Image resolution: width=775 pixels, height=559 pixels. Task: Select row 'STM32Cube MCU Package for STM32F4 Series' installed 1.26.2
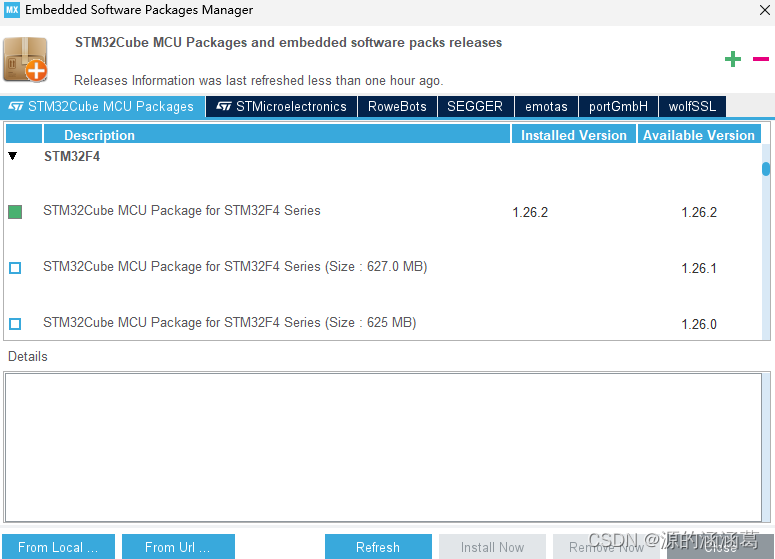(182, 211)
